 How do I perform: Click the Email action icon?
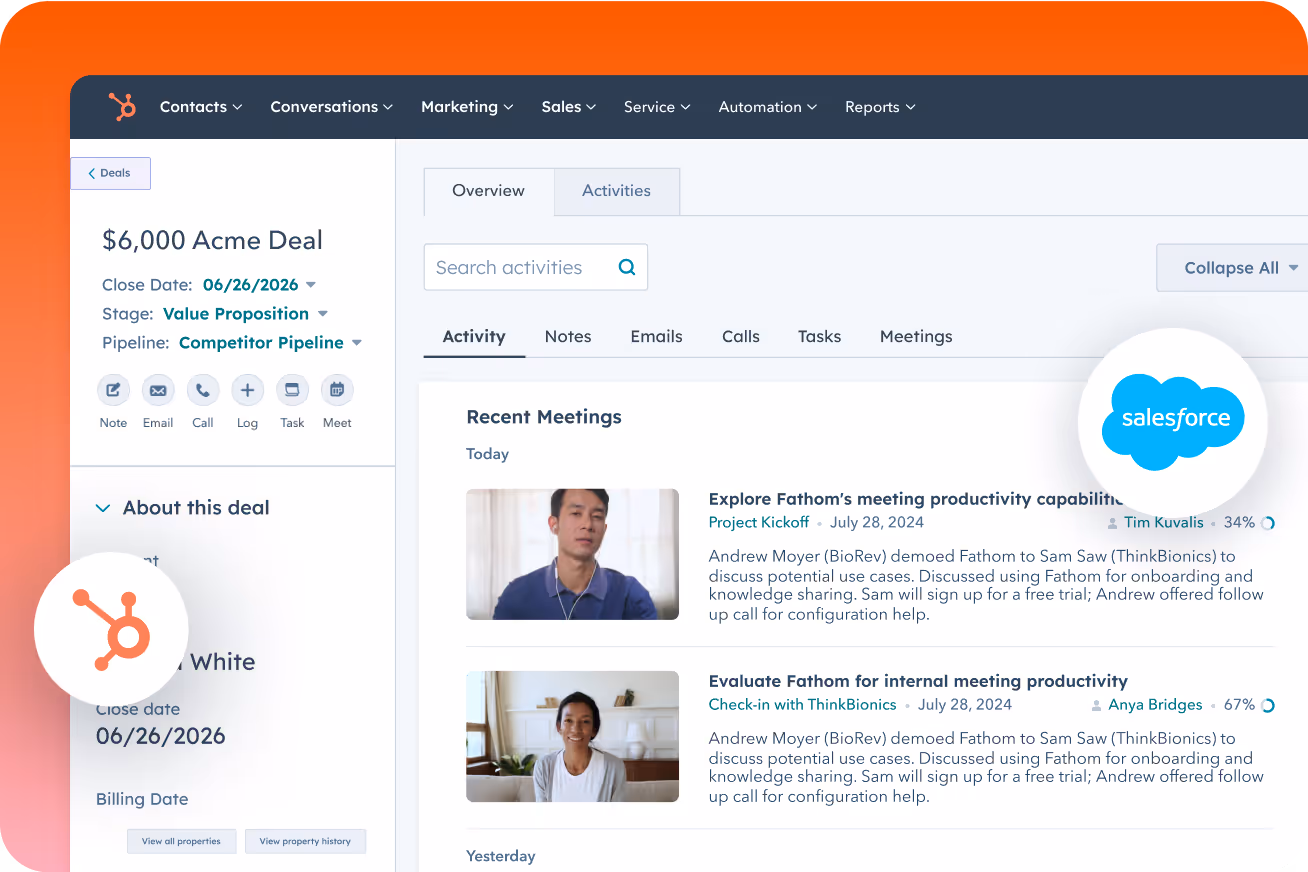[x=158, y=390]
